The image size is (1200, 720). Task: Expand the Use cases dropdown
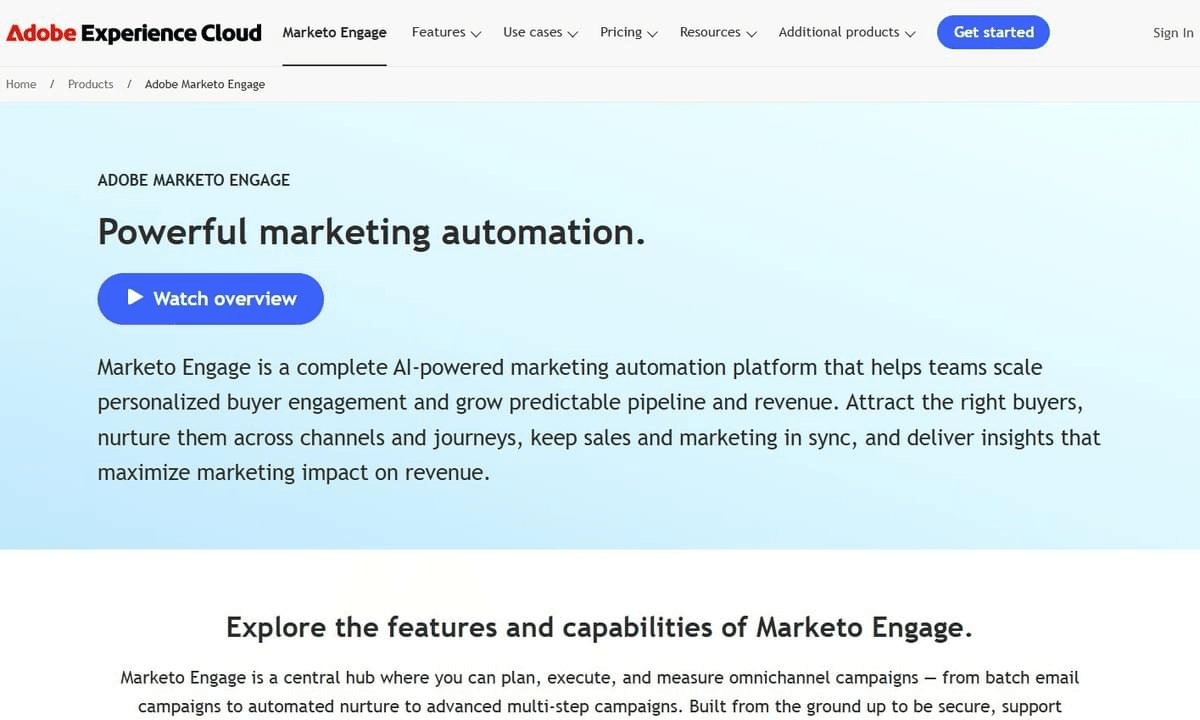pyautogui.click(x=540, y=32)
